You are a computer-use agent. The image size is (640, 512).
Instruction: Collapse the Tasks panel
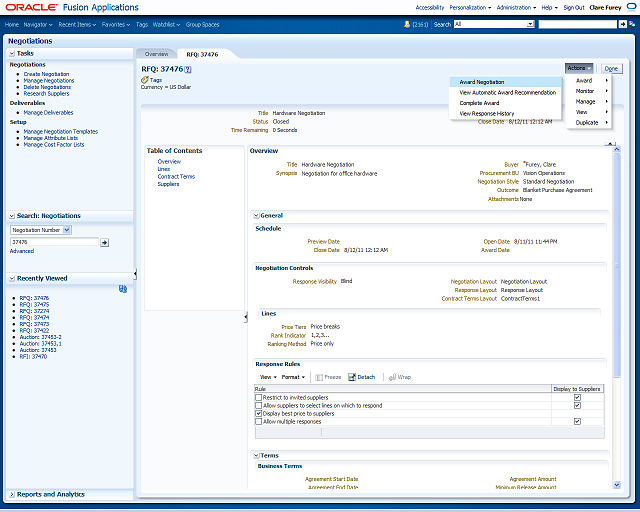pyautogui.click(x=12, y=53)
